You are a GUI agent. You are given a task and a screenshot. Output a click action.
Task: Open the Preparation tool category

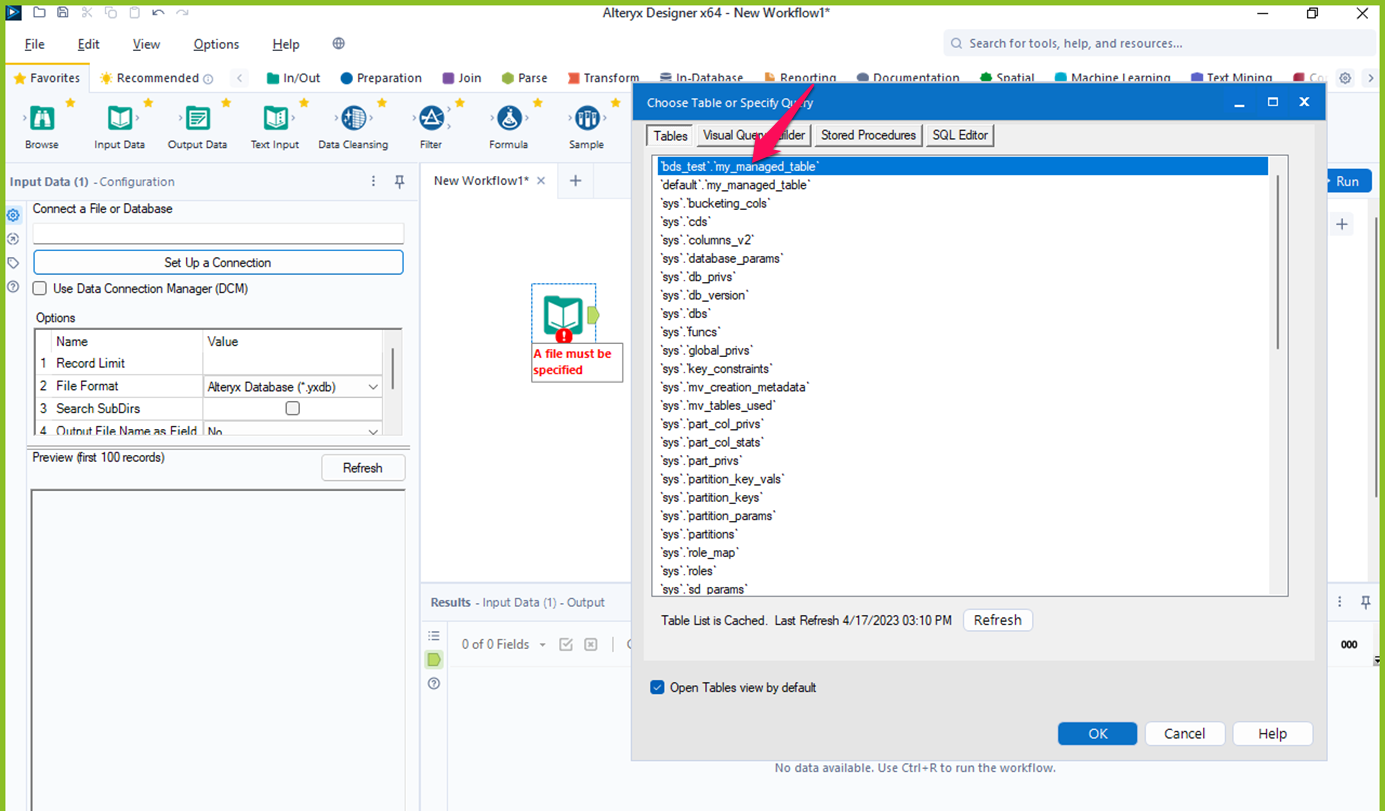[381, 78]
